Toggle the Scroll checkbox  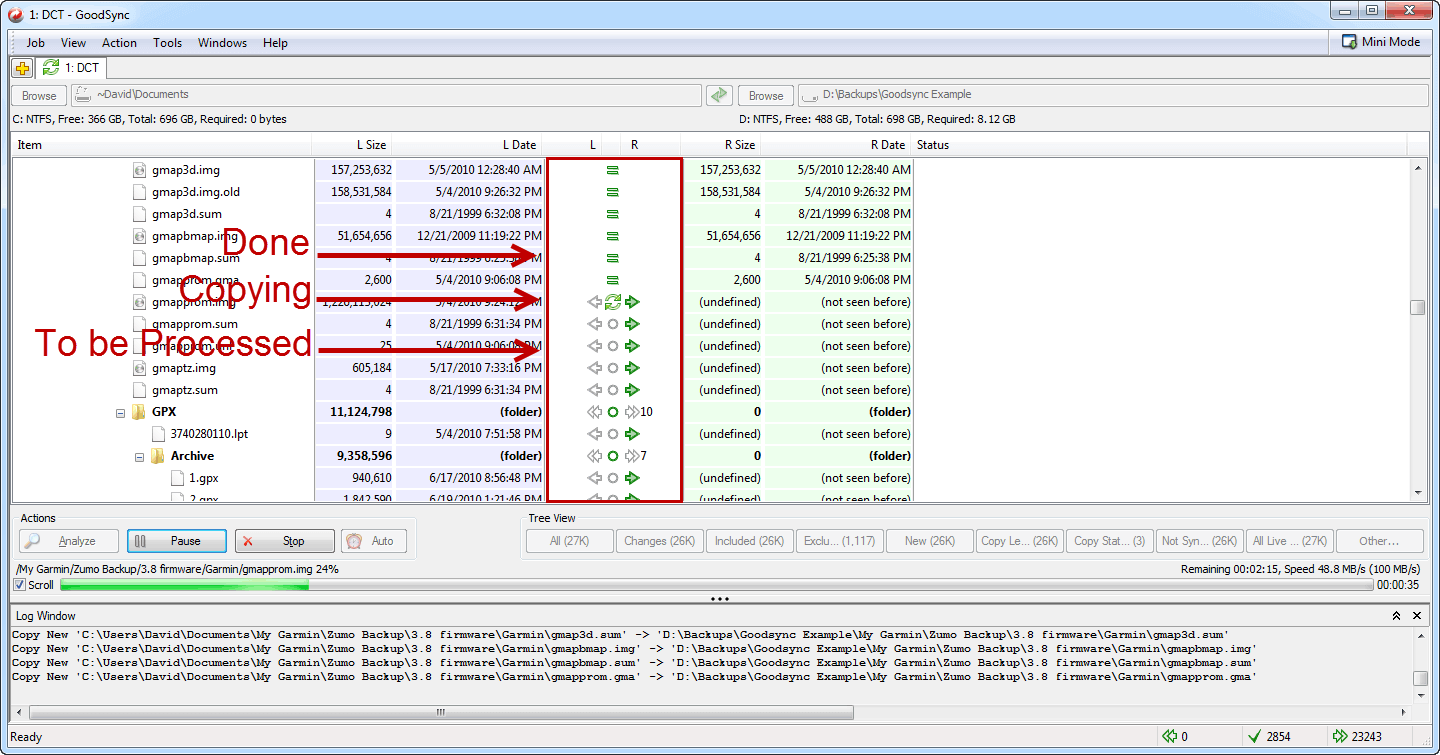[20, 585]
